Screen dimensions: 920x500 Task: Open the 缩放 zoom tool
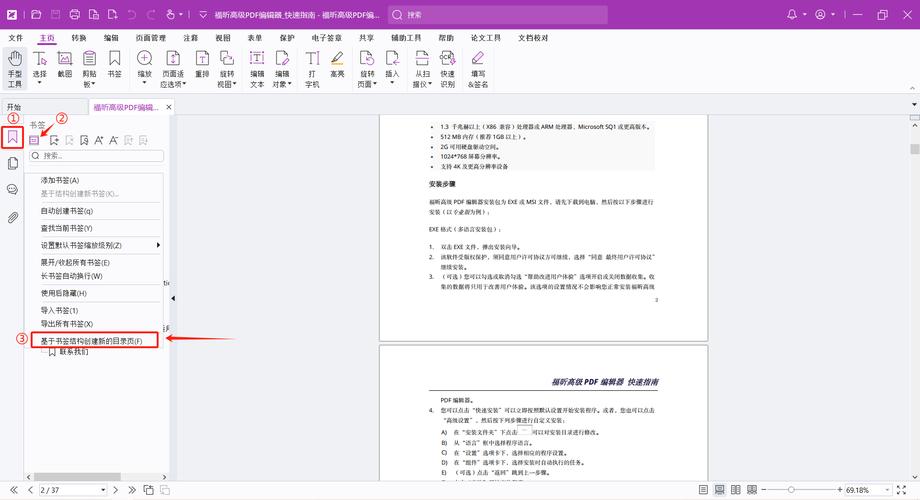pyautogui.click(x=144, y=68)
